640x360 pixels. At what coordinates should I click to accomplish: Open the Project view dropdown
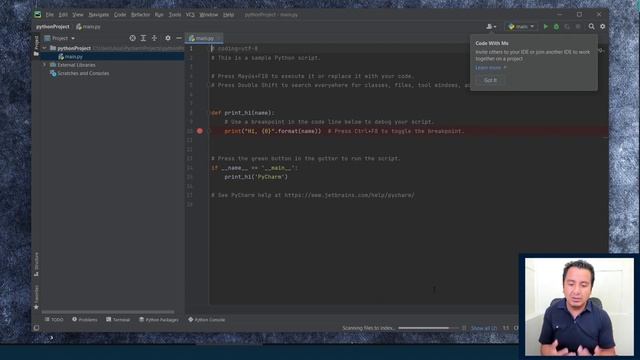point(60,38)
